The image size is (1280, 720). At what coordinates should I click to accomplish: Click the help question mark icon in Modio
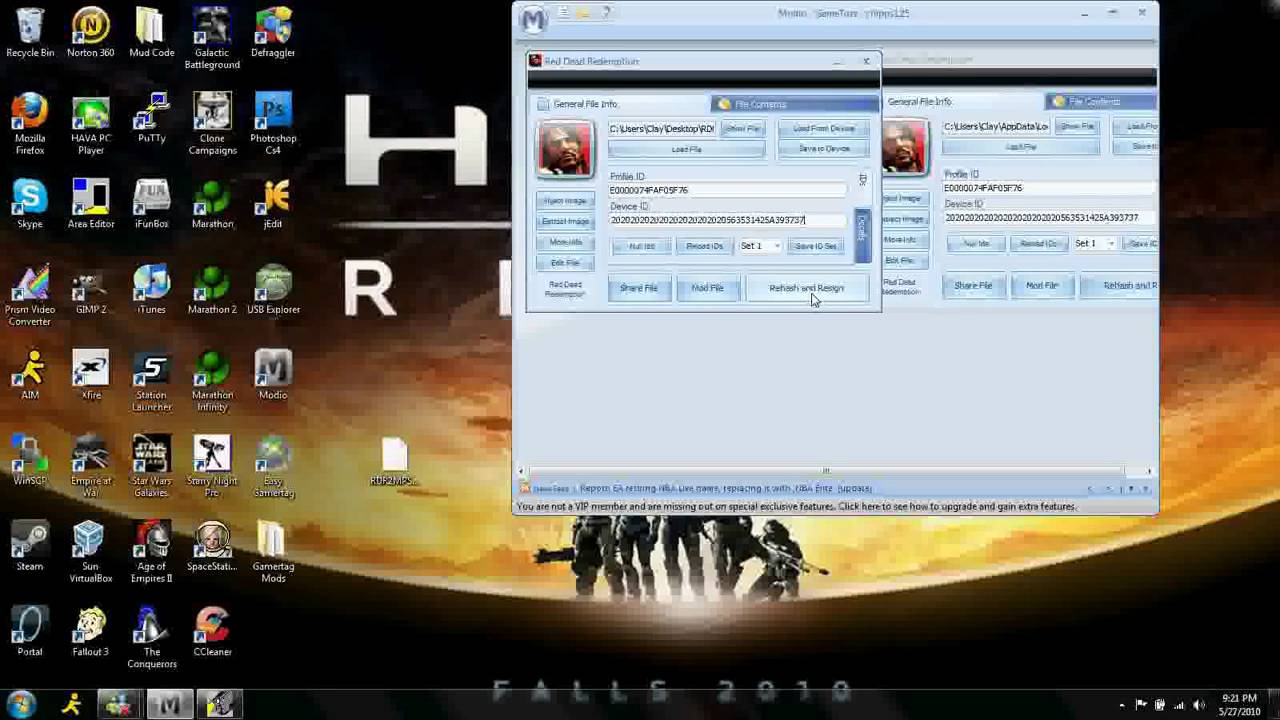click(606, 13)
